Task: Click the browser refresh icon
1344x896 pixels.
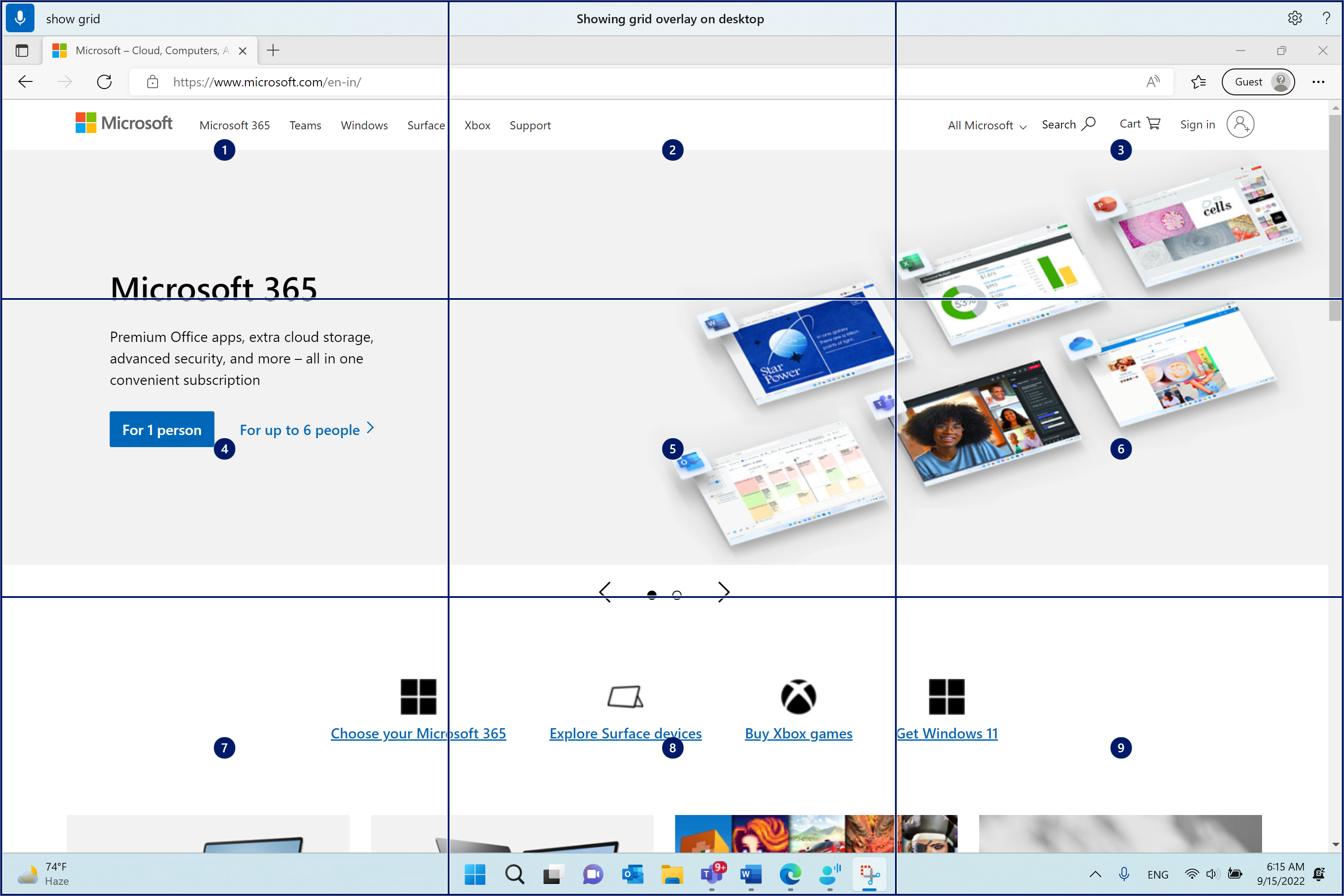Action: [x=104, y=82]
